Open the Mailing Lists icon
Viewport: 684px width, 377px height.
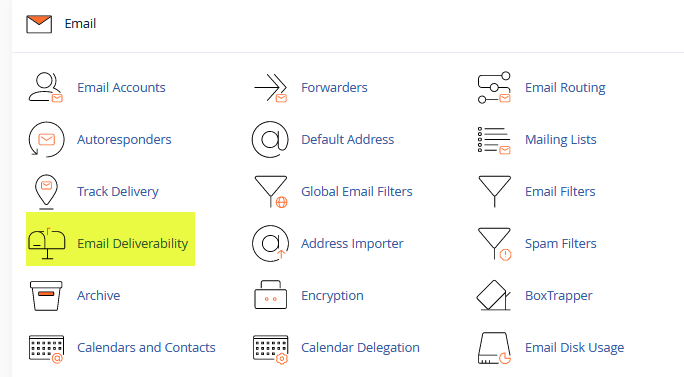494,140
